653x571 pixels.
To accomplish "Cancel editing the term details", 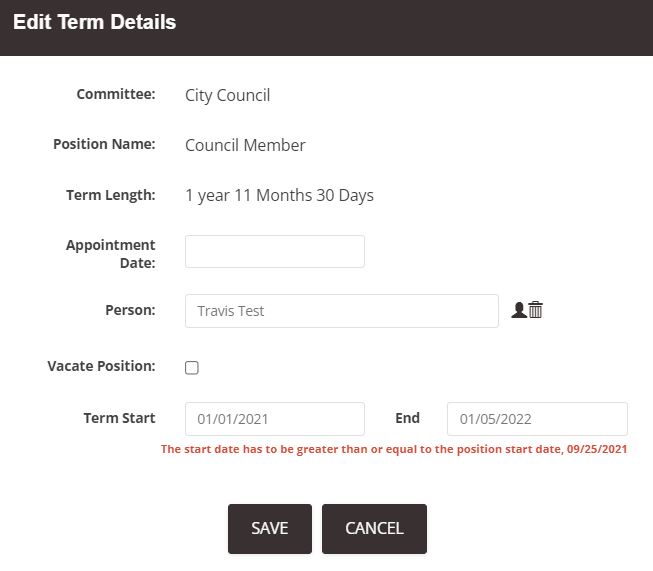I will click(374, 529).
